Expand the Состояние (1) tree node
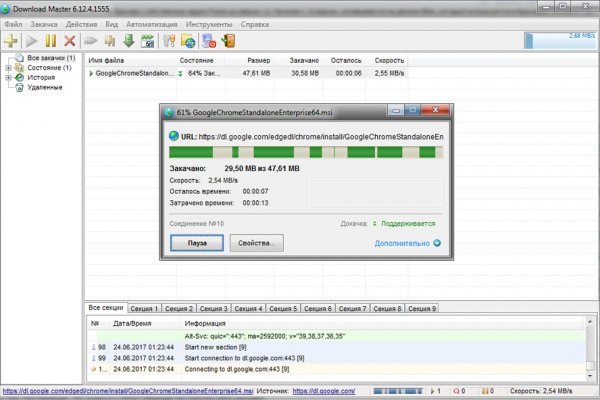Viewport: 600px width, 400px height. 8,68
